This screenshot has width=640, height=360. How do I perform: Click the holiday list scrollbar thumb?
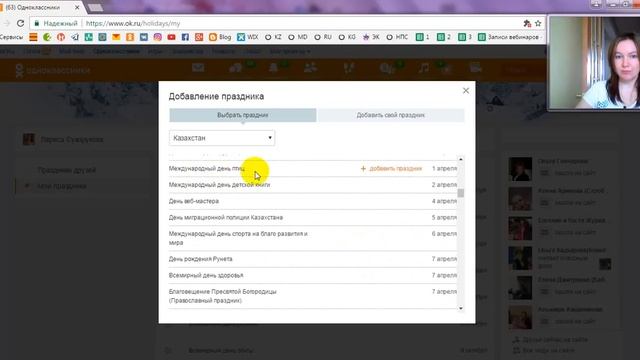461,193
